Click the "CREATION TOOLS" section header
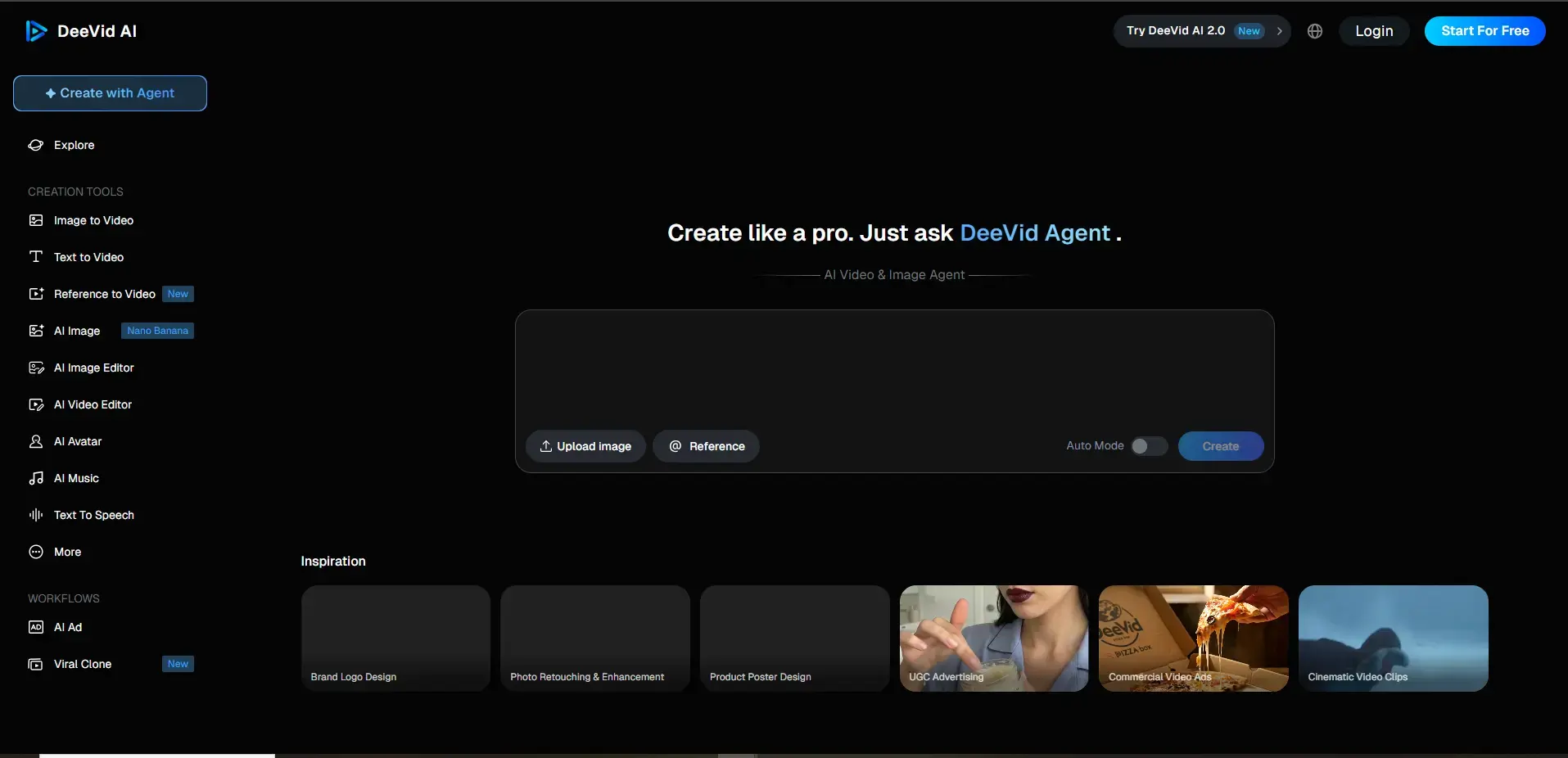Image resolution: width=1568 pixels, height=758 pixels. point(75,192)
